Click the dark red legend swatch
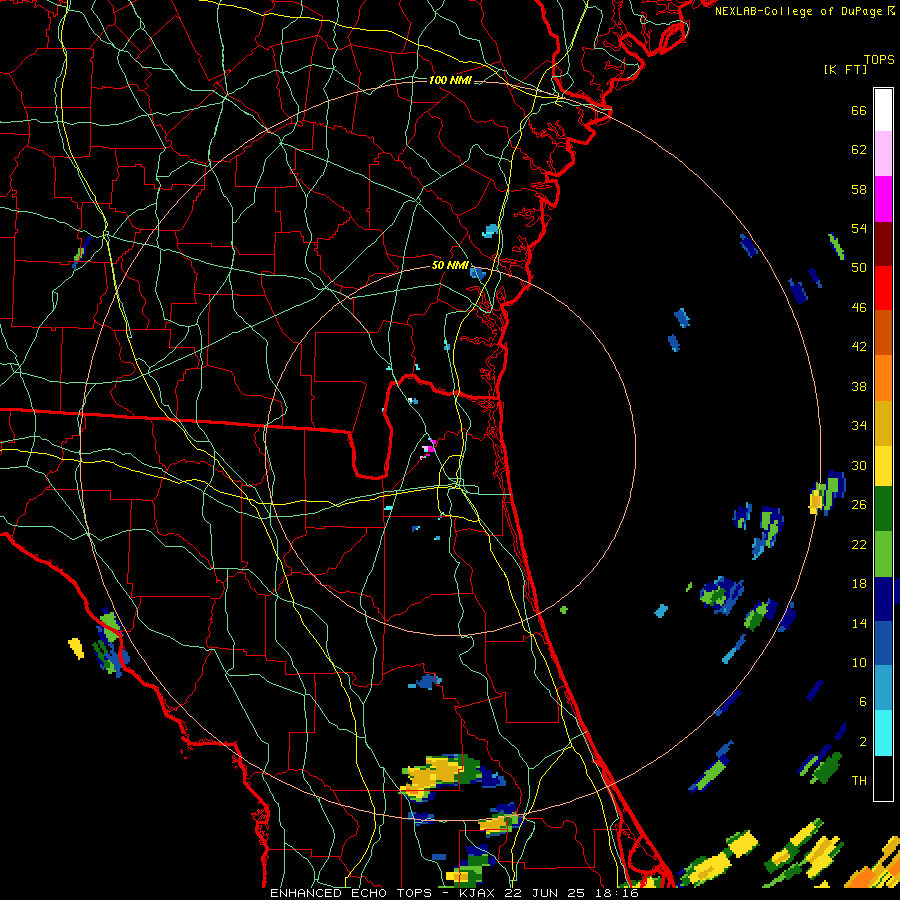Image resolution: width=900 pixels, height=900 pixels. pos(883,243)
